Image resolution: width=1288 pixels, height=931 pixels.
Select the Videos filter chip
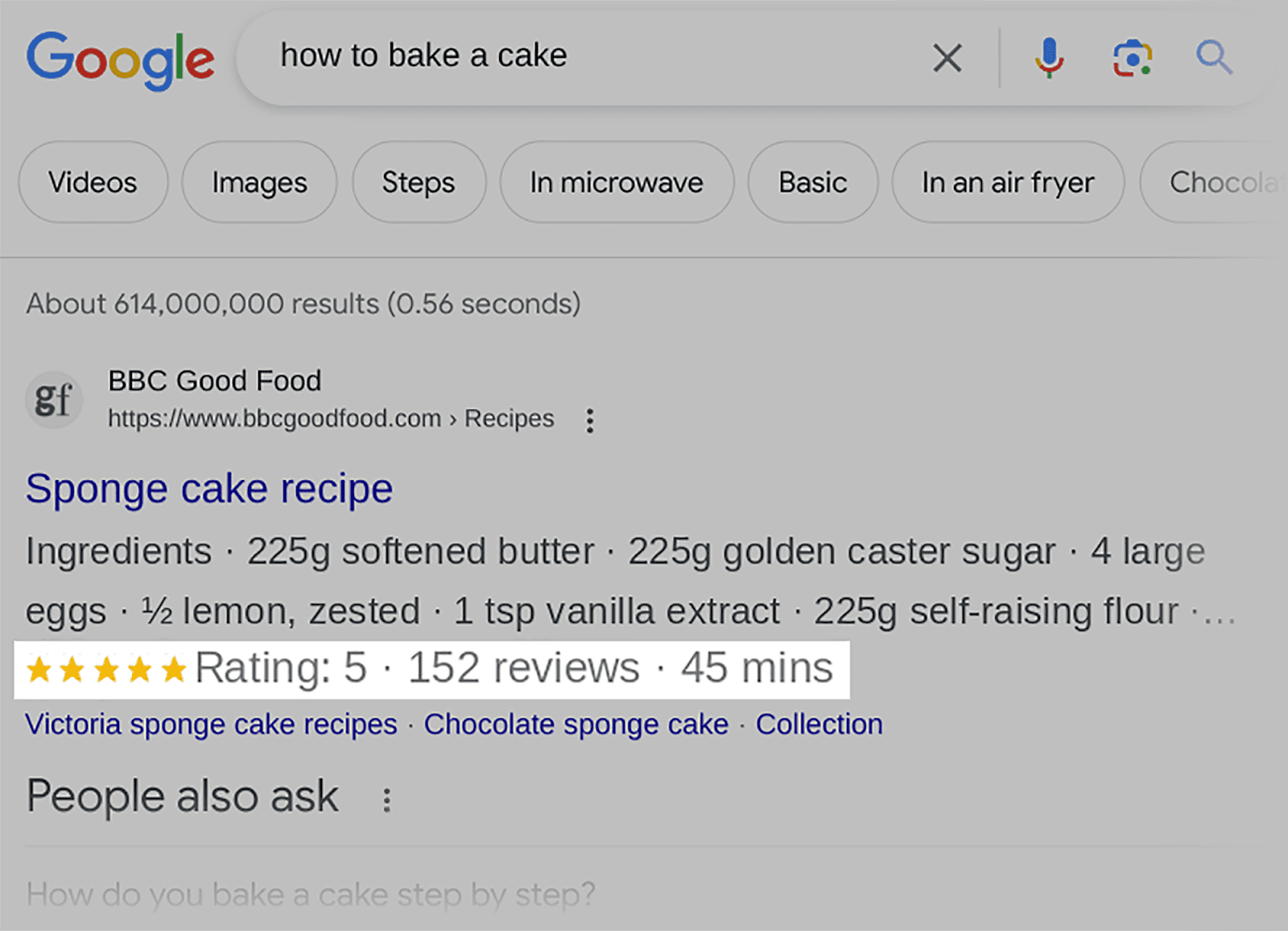(92, 183)
